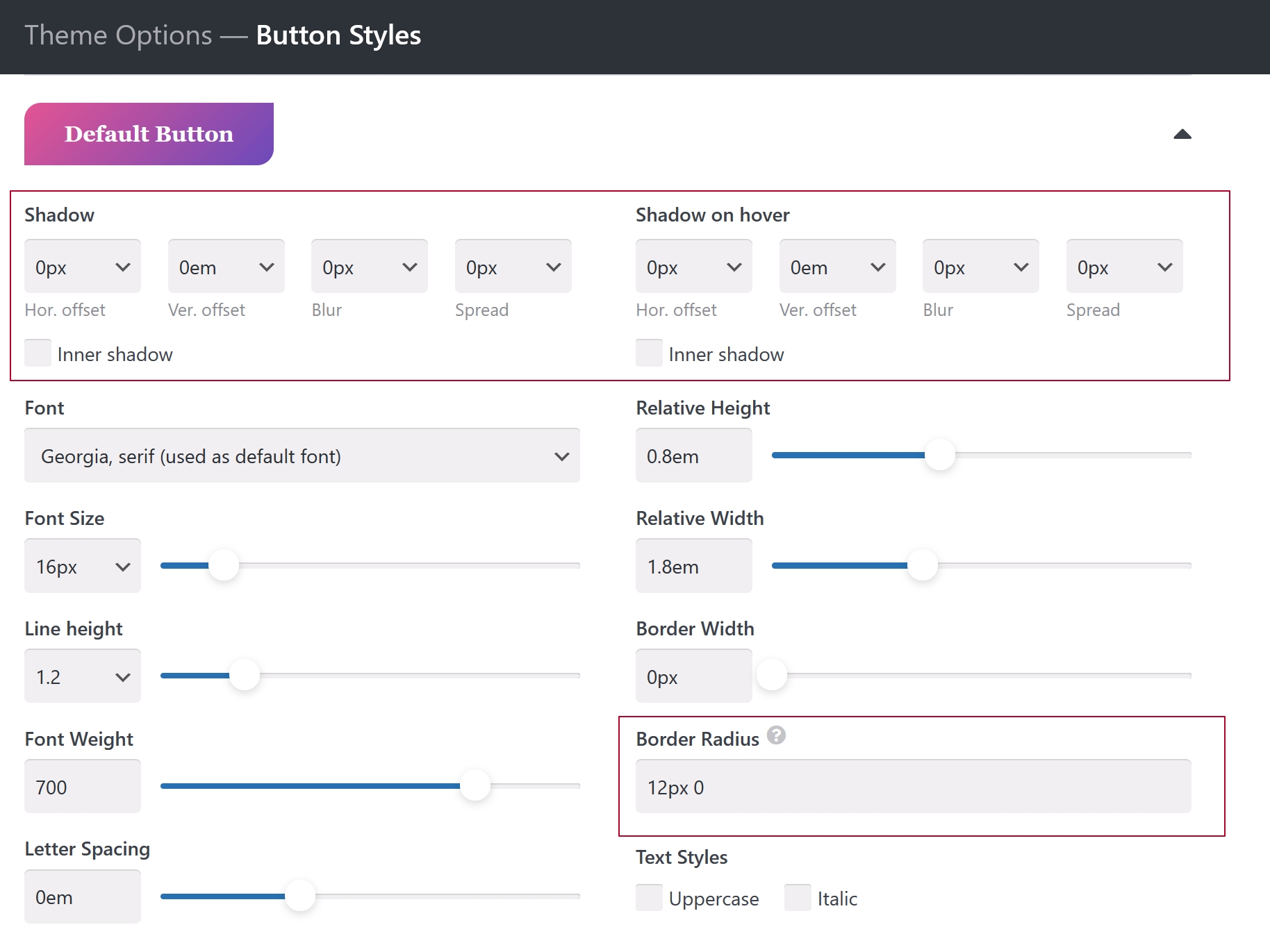
Task: Click the Border Width slider handle
Action: [772, 675]
